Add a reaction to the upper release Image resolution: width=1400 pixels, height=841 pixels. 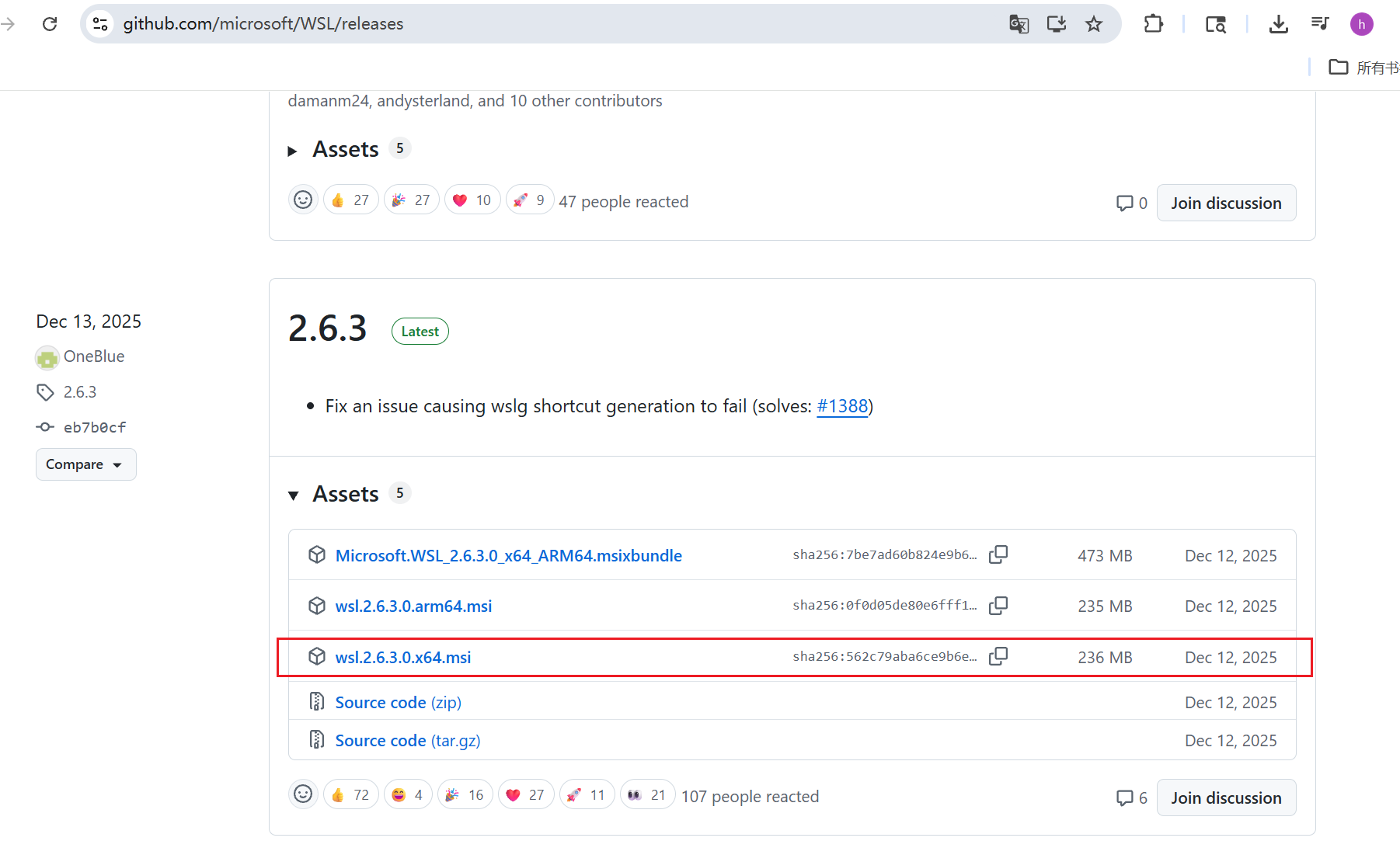(x=303, y=200)
